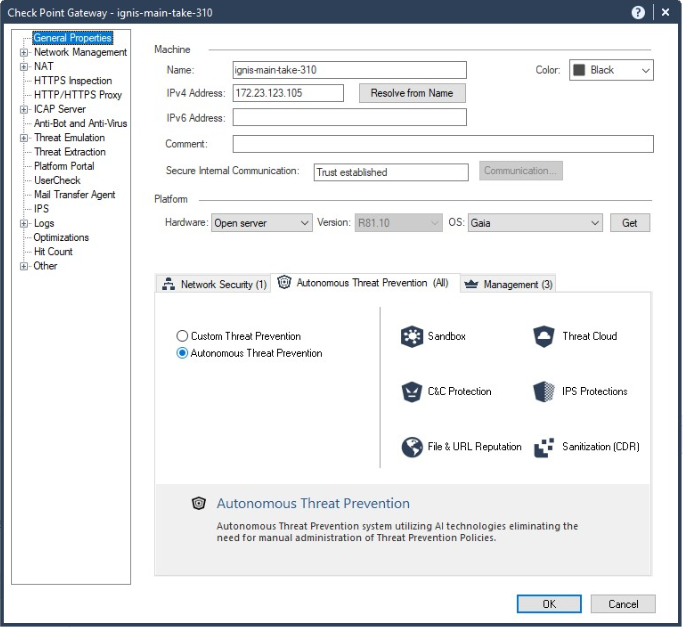683x628 pixels.
Task: Click the Sanitization (CDR) icon
Action: point(544,447)
